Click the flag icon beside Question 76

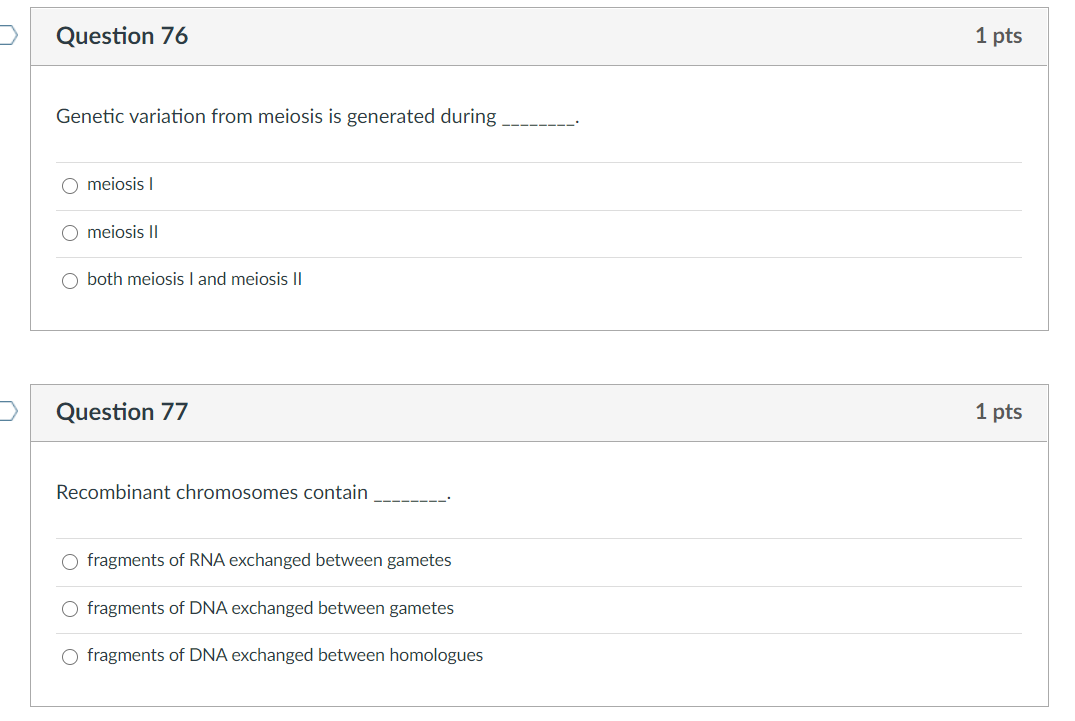(x=3, y=33)
